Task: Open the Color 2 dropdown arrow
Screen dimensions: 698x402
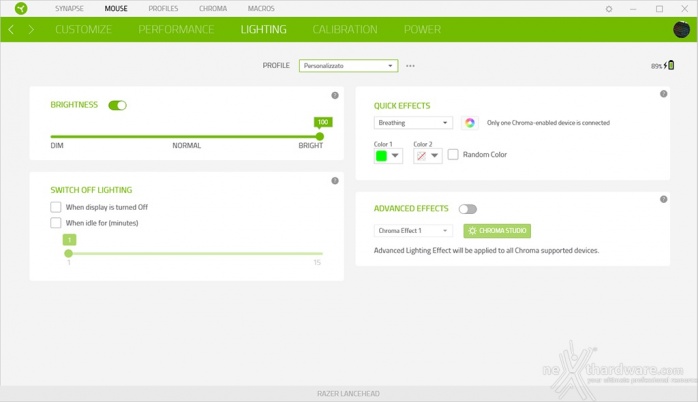Action: pos(435,156)
